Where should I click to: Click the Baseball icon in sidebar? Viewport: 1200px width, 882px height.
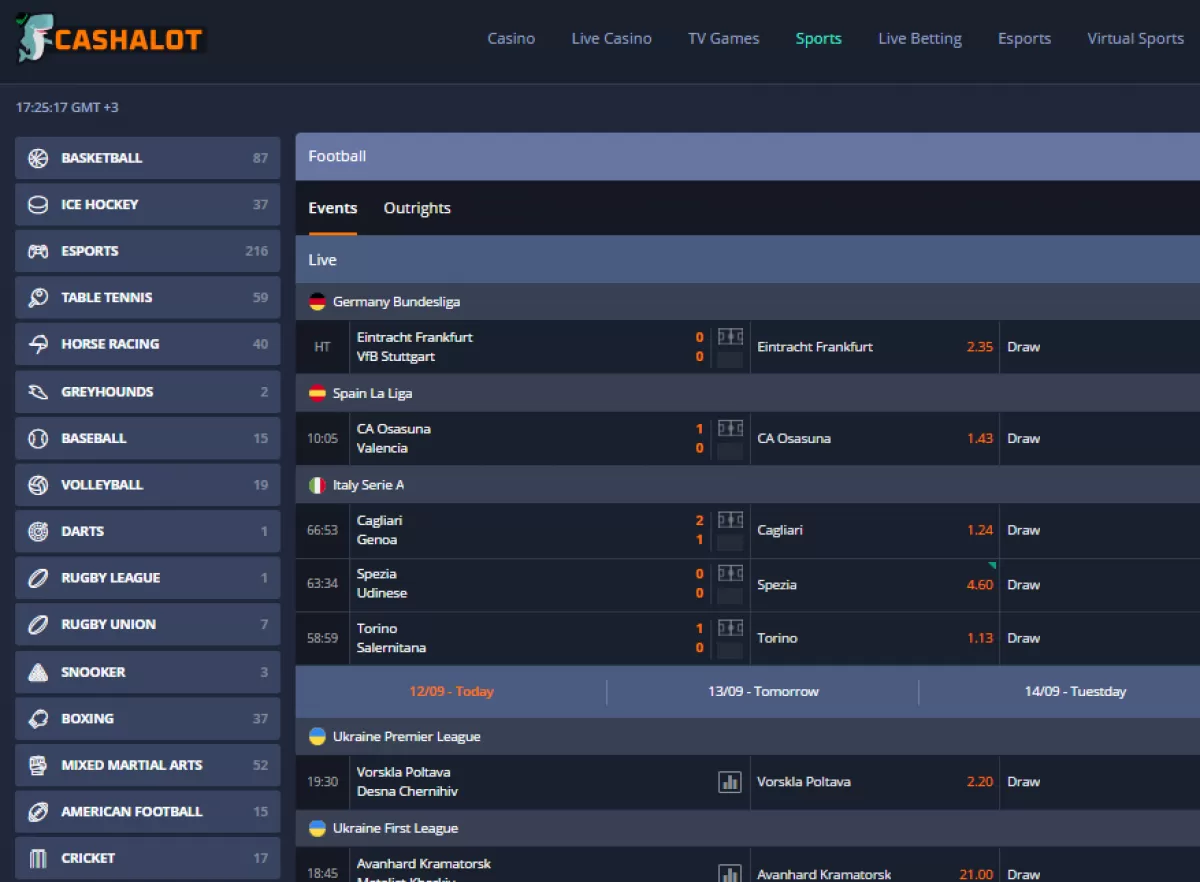tap(38, 438)
